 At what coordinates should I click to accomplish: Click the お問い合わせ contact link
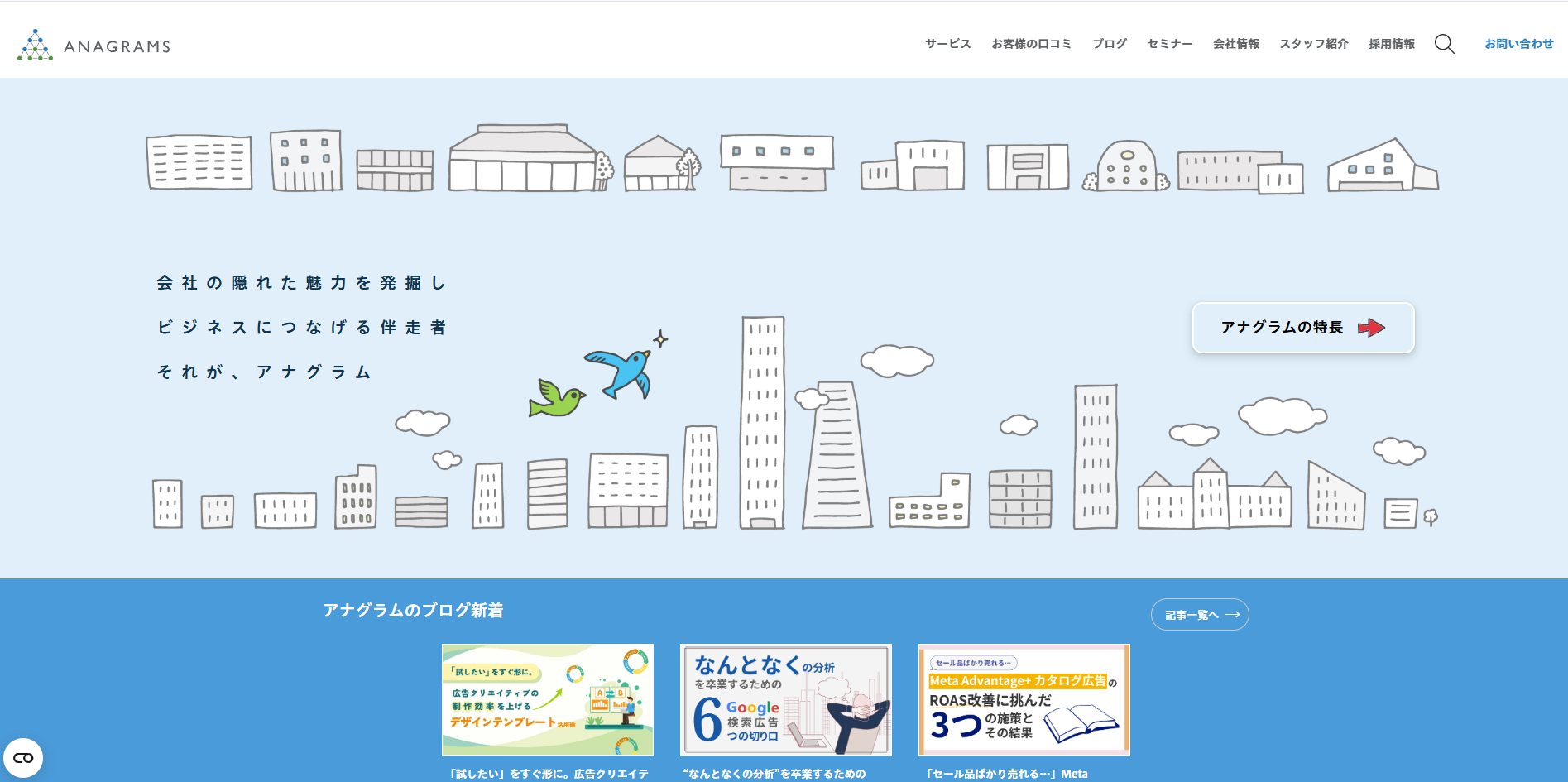(1518, 44)
